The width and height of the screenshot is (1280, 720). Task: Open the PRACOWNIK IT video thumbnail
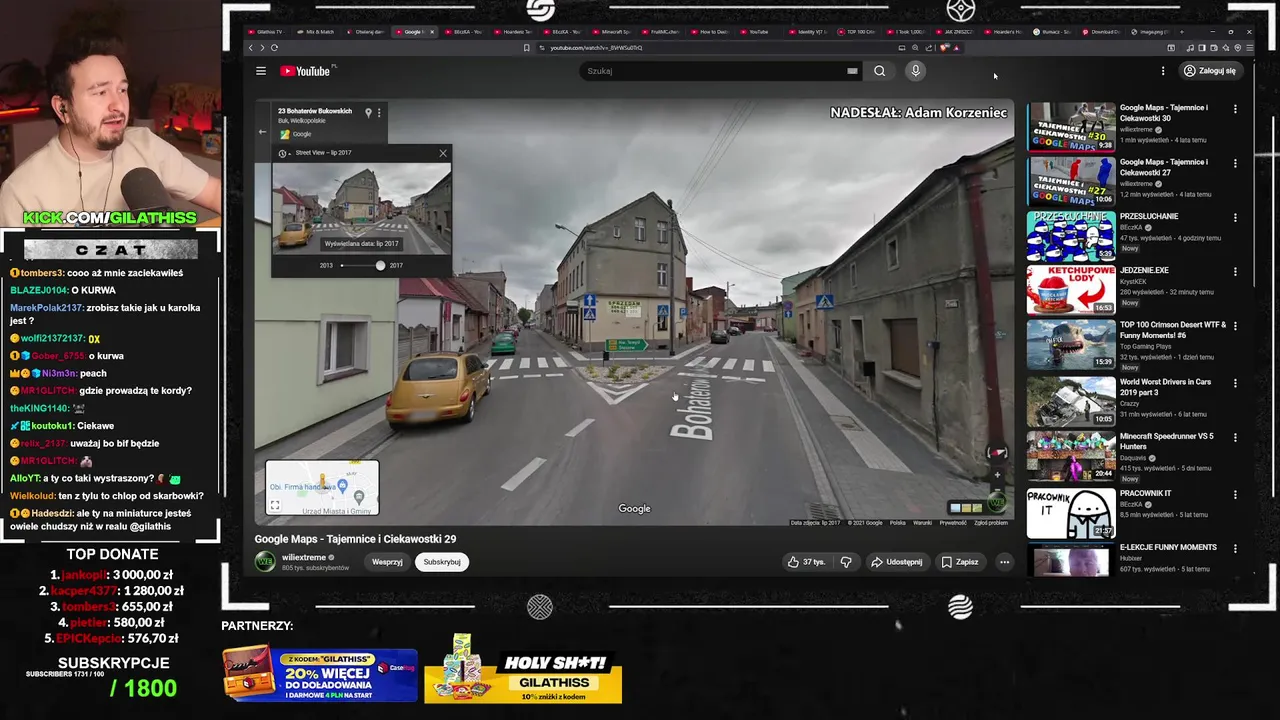pyautogui.click(x=1071, y=512)
